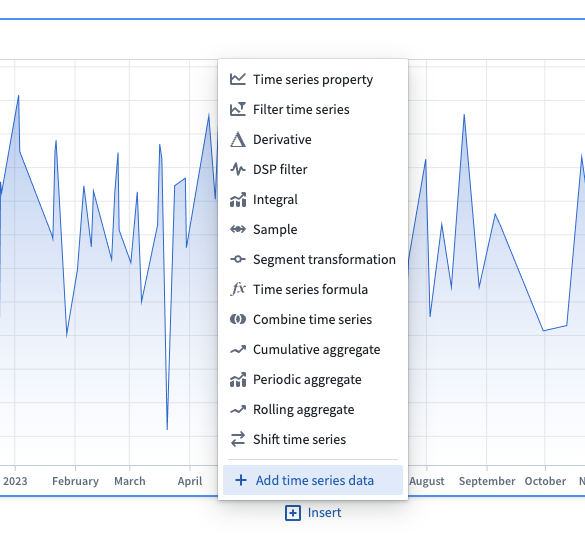Click the April axis label

190,481
